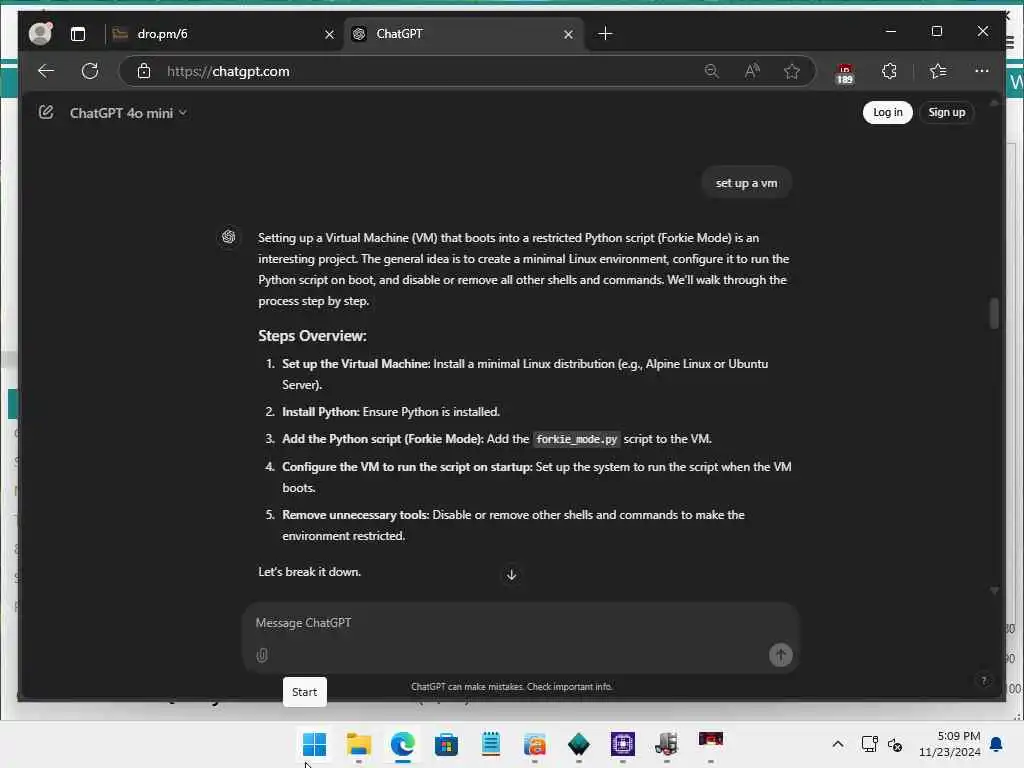The height and width of the screenshot is (768, 1024).
Task: Open the Windows Start menu
Action: click(314, 744)
